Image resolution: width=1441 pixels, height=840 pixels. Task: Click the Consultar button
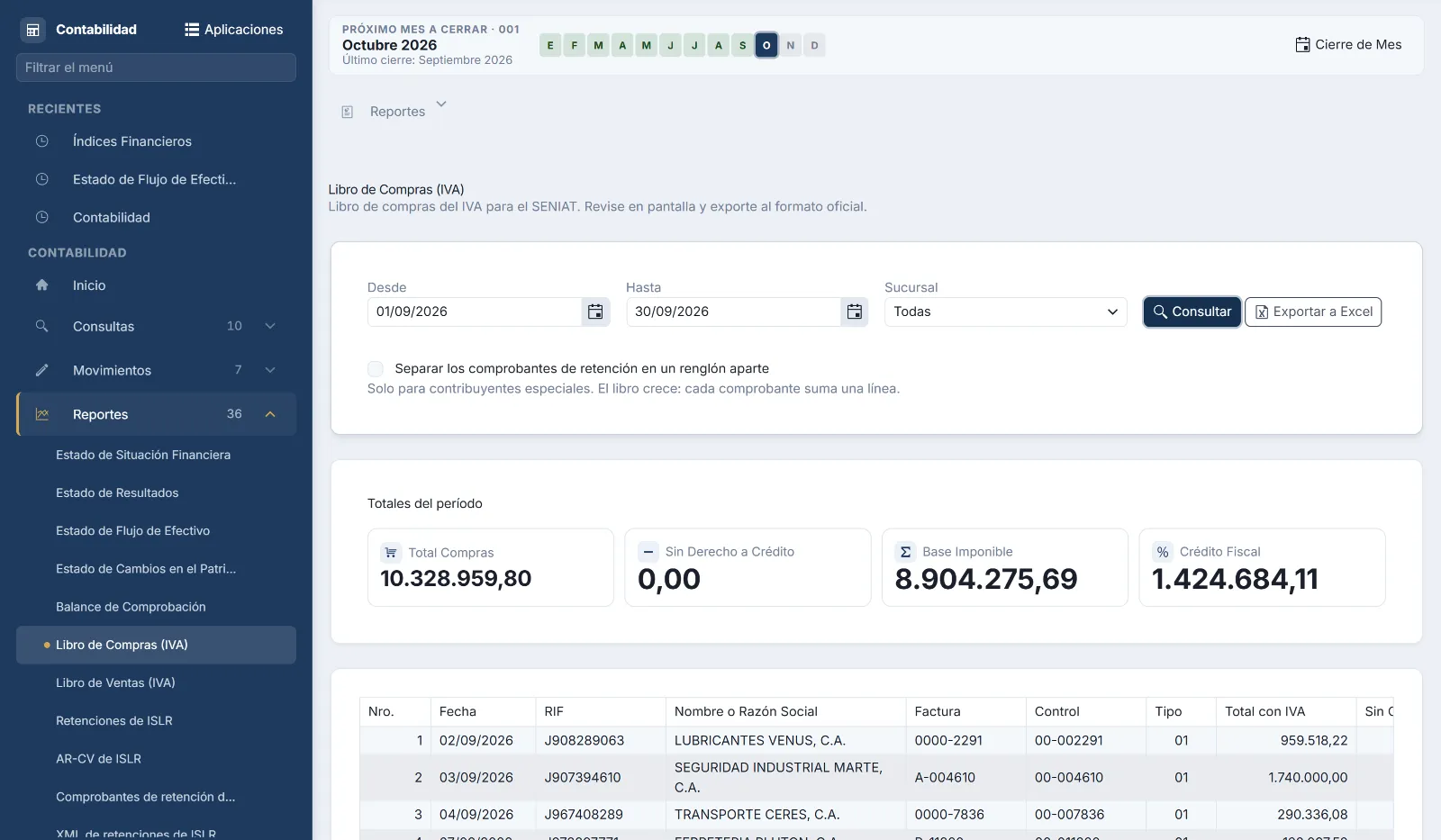pos(1192,312)
